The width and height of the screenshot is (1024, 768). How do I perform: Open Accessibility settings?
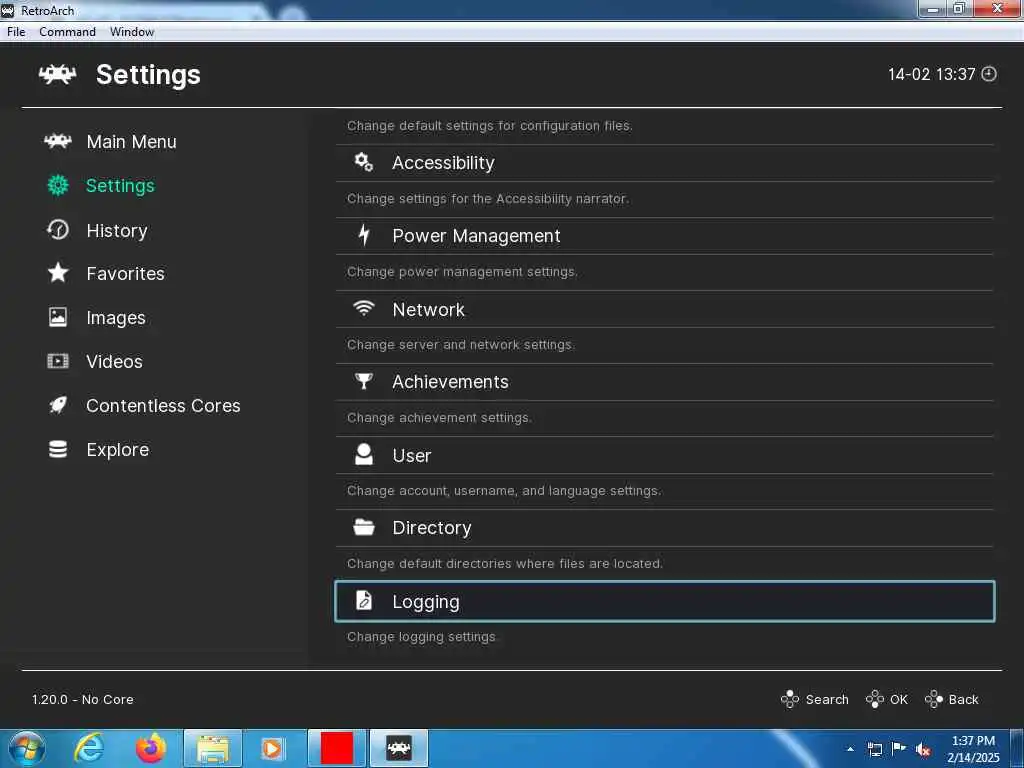[665, 163]
